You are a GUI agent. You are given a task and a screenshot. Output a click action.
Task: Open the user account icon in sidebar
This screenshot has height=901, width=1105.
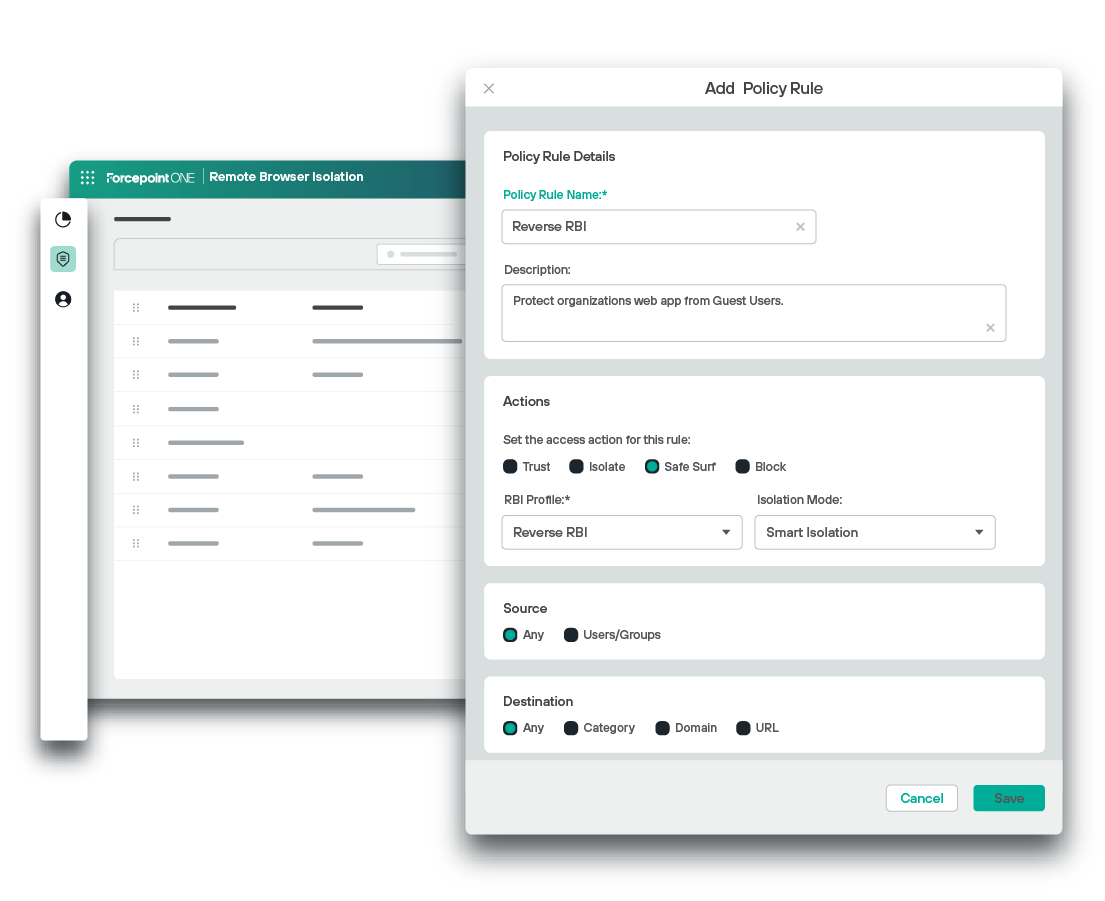[x=63, y=299]
